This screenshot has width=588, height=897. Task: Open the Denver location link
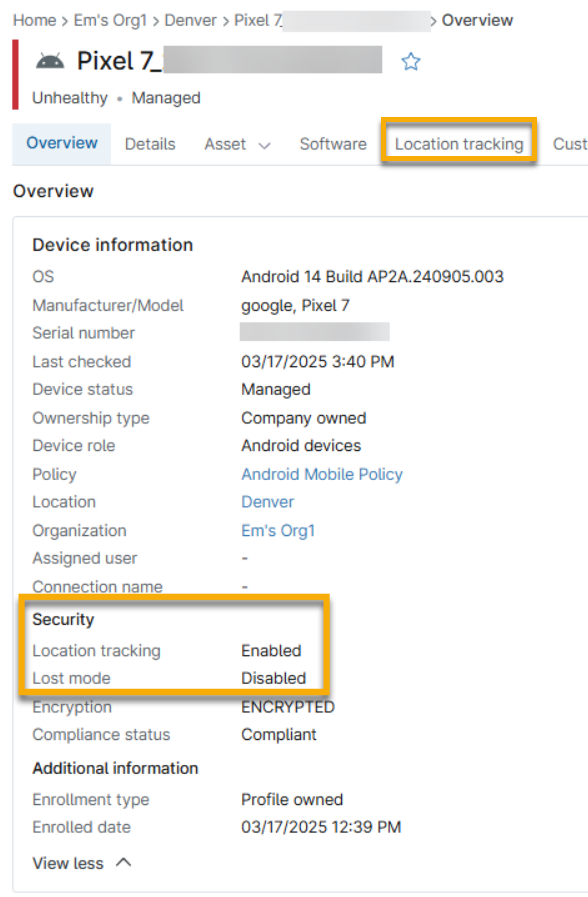click(268, 502)
